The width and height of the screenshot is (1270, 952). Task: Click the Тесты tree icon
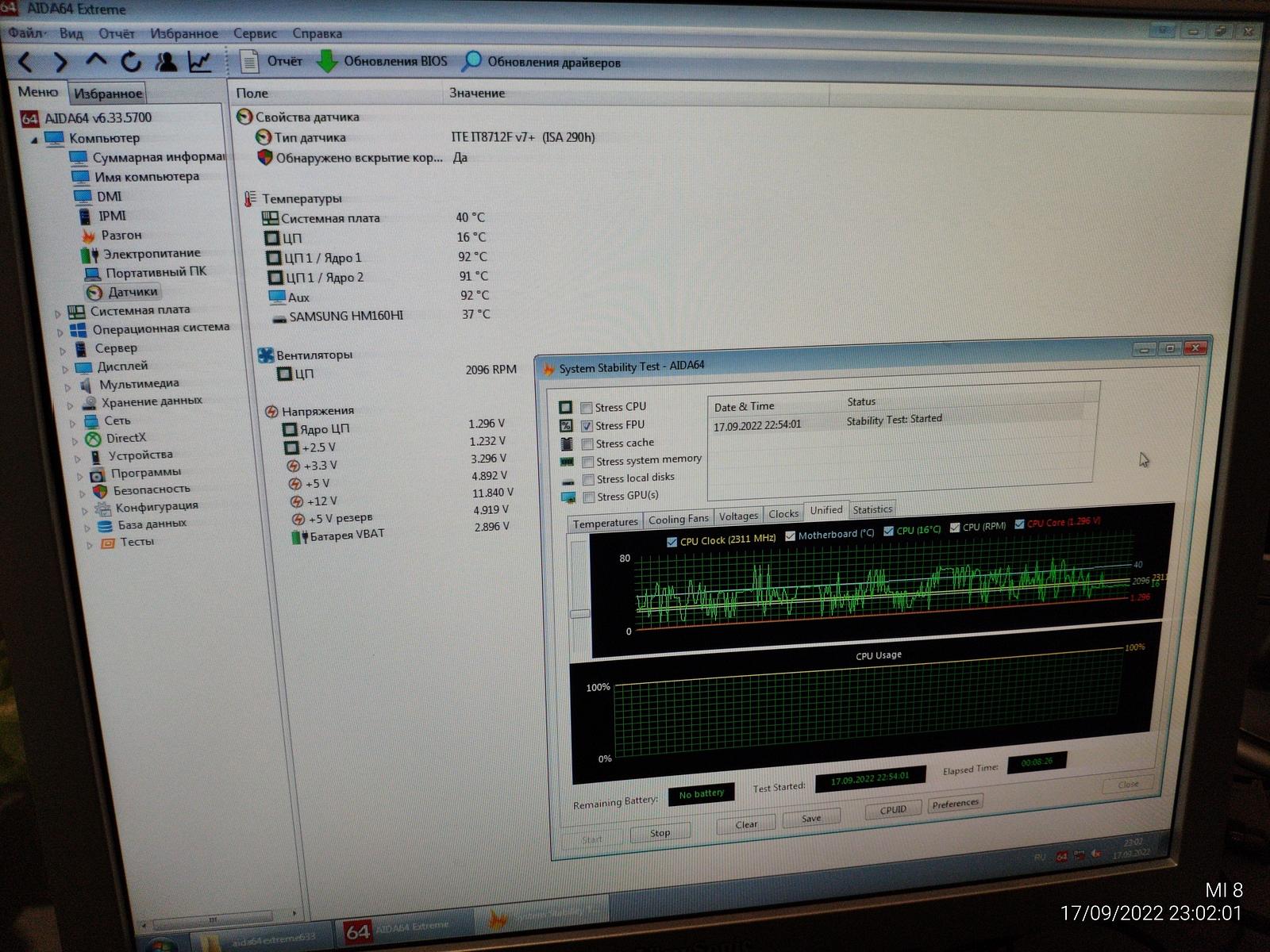(108, 543)
